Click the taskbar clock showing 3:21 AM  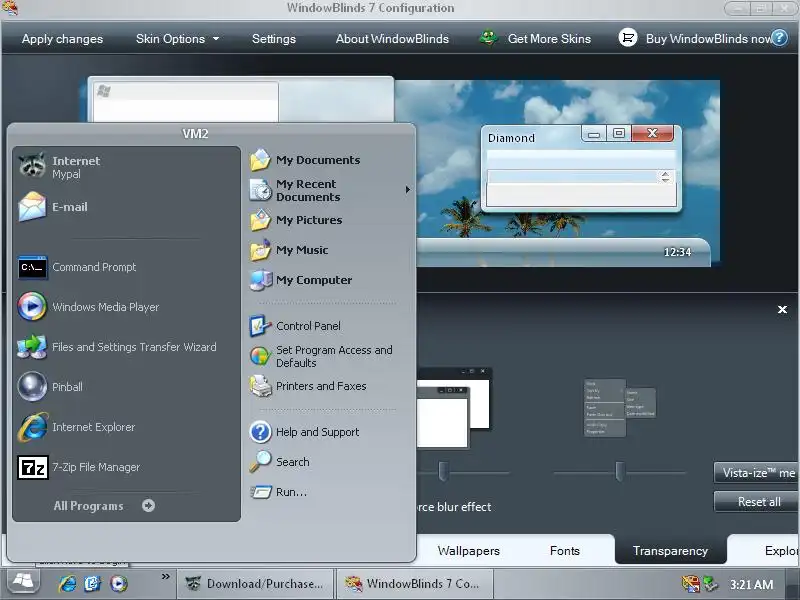pos(751,584)
